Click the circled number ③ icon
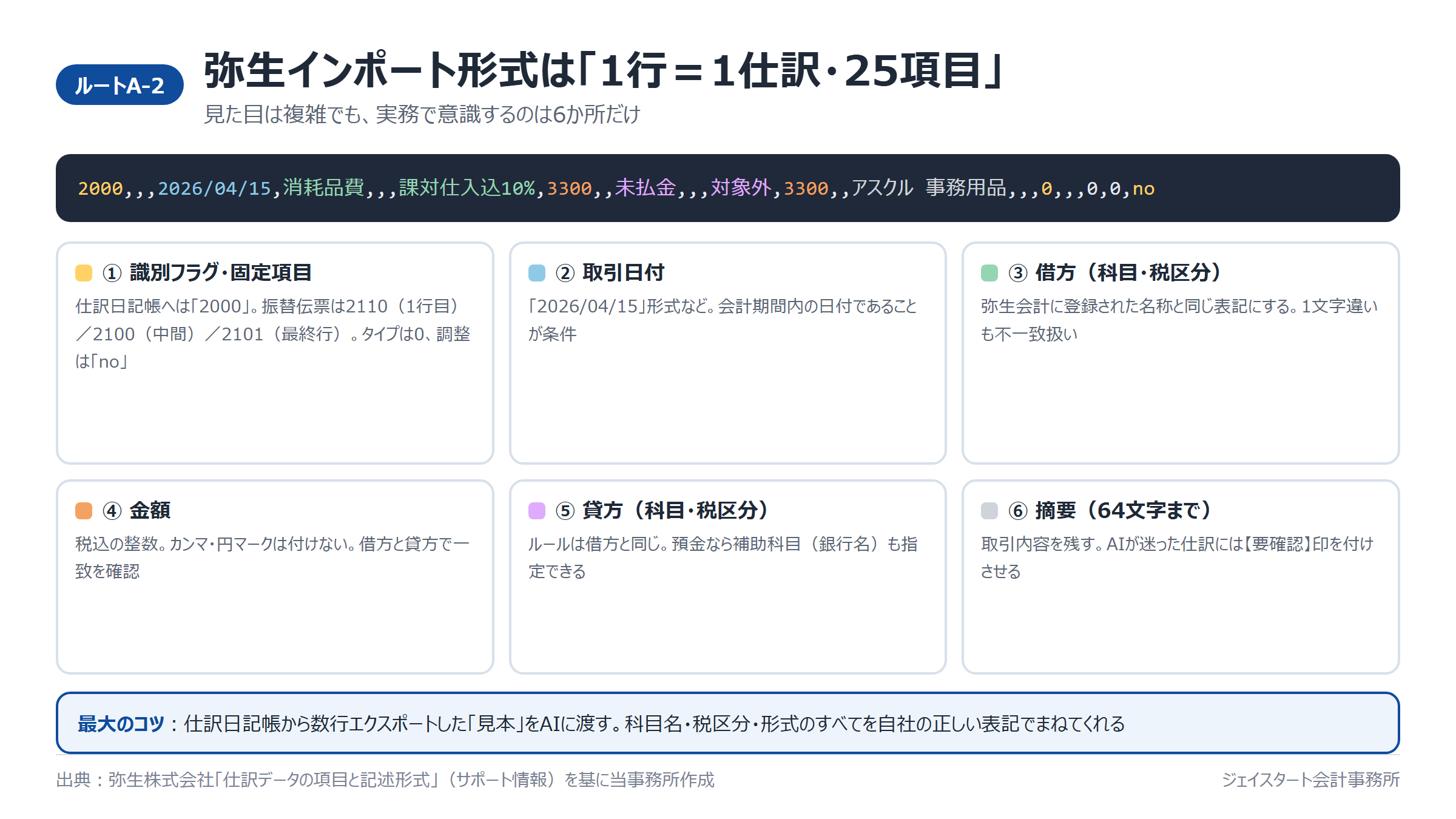 pyautogui.click(x=1017, y=273)
